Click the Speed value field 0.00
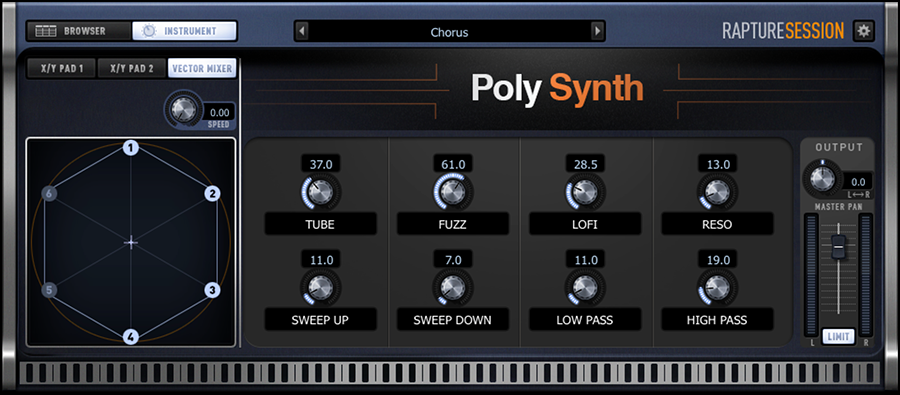 click(x=219, y=113)
